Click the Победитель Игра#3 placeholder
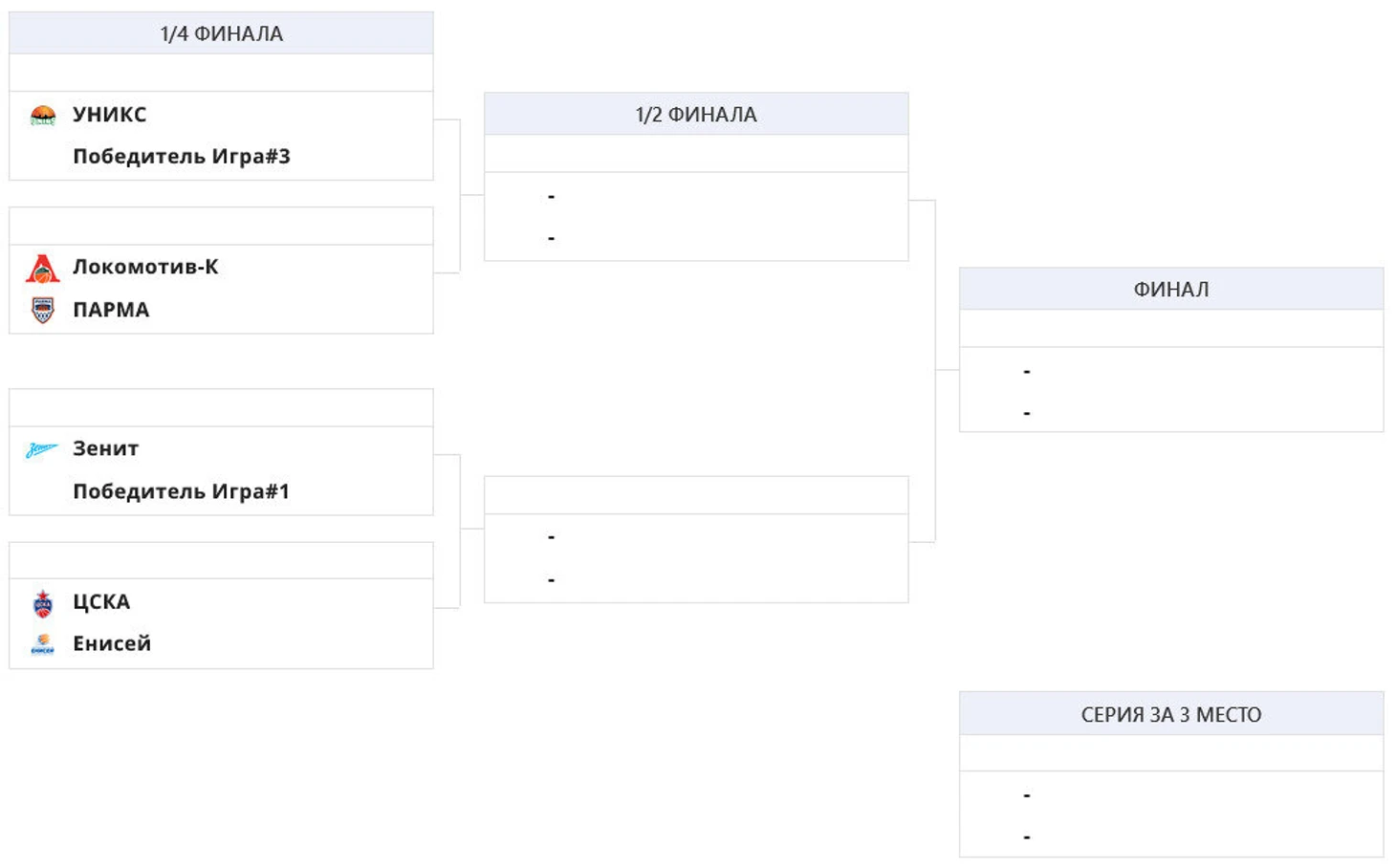This screenshot has width=1396, height=868. tap(182, 157)
